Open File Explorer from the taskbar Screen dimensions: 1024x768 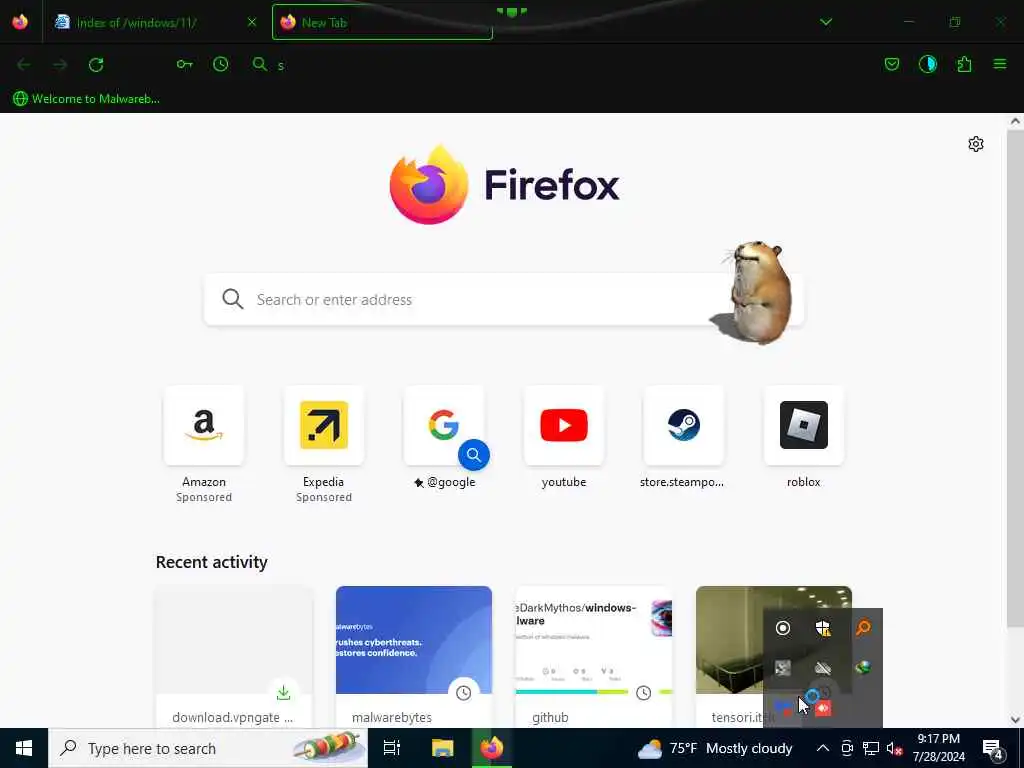[x=442, y=748]
